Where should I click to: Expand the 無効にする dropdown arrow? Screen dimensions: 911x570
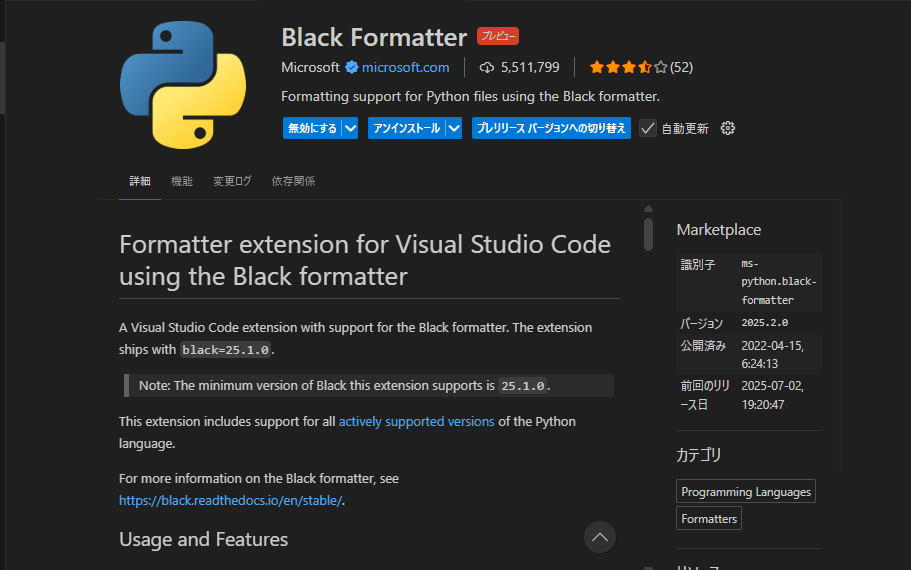350,128
